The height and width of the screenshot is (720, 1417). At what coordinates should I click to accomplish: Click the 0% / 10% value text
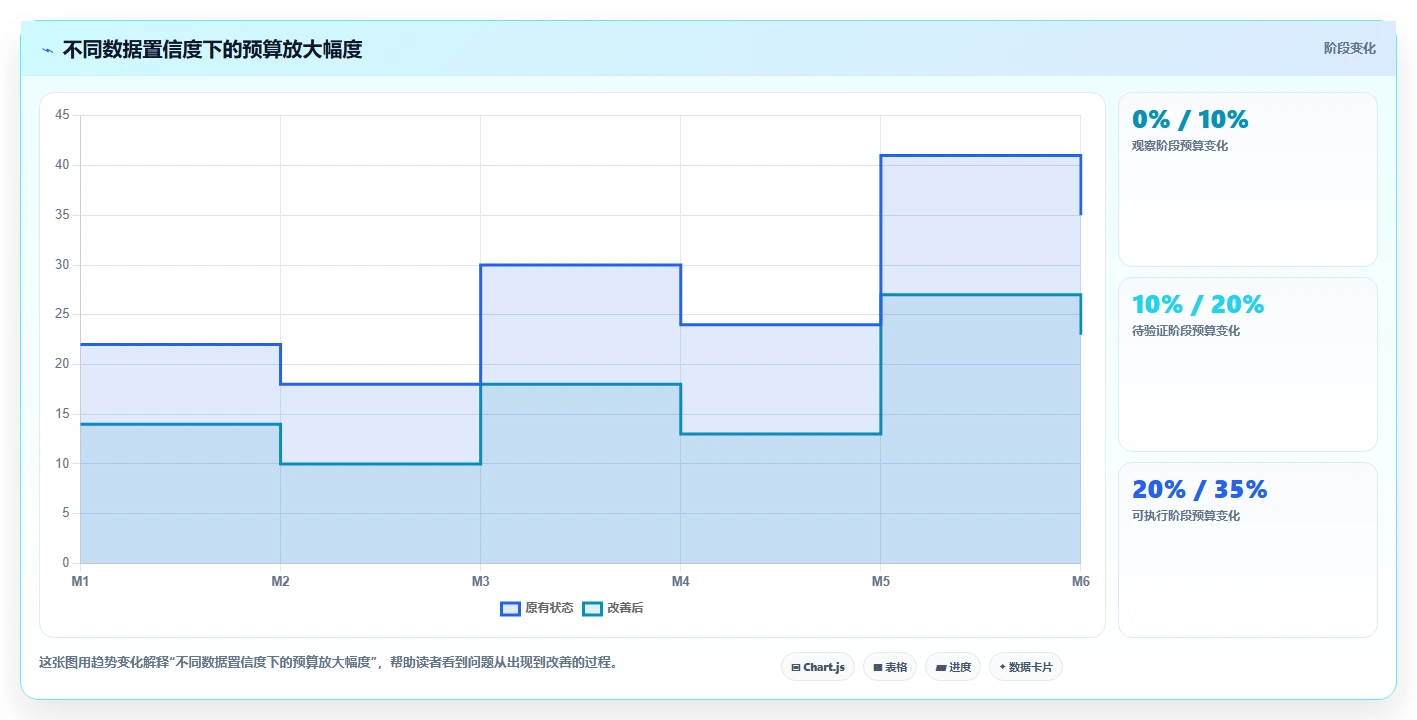[x=1190, y=119]
